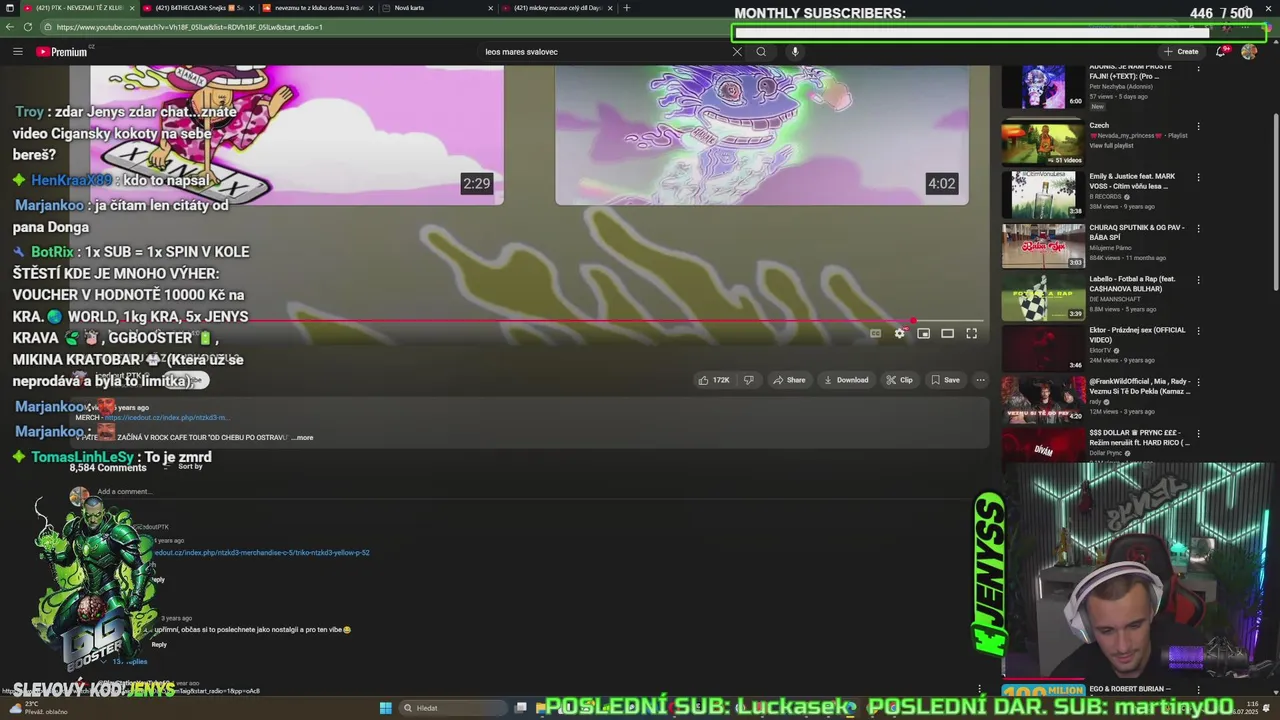Close the Nová karta tab
1280x720 pixels.
click(x=491, y=8)
